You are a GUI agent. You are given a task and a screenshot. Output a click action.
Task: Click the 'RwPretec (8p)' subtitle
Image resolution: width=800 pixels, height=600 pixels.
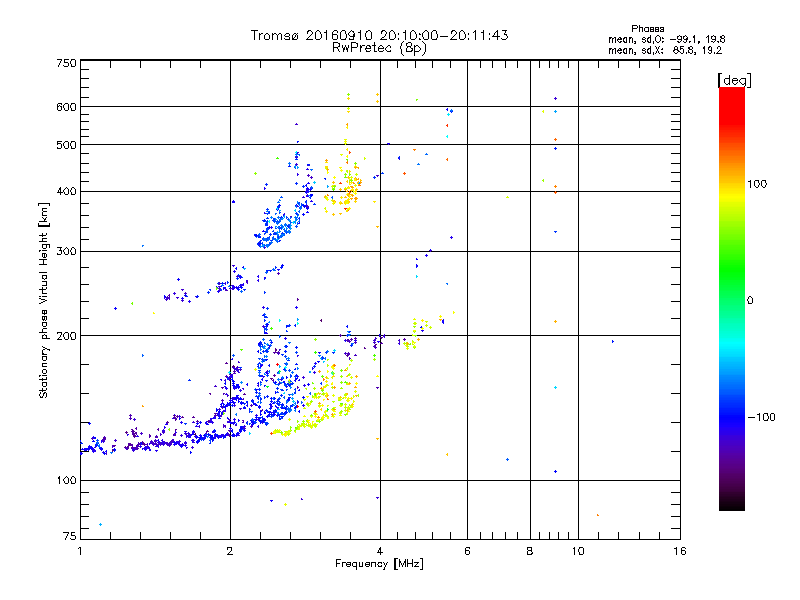(x=379, y=48)
